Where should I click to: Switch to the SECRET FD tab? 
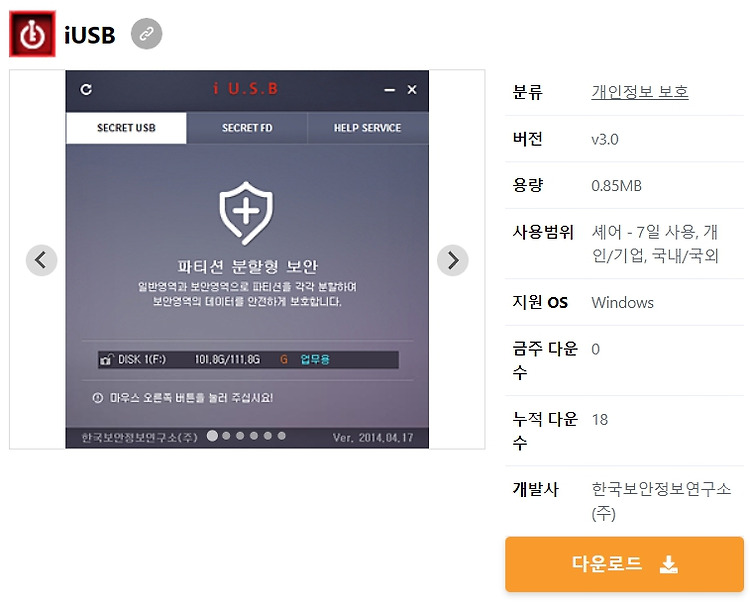(x=247, y=128)
